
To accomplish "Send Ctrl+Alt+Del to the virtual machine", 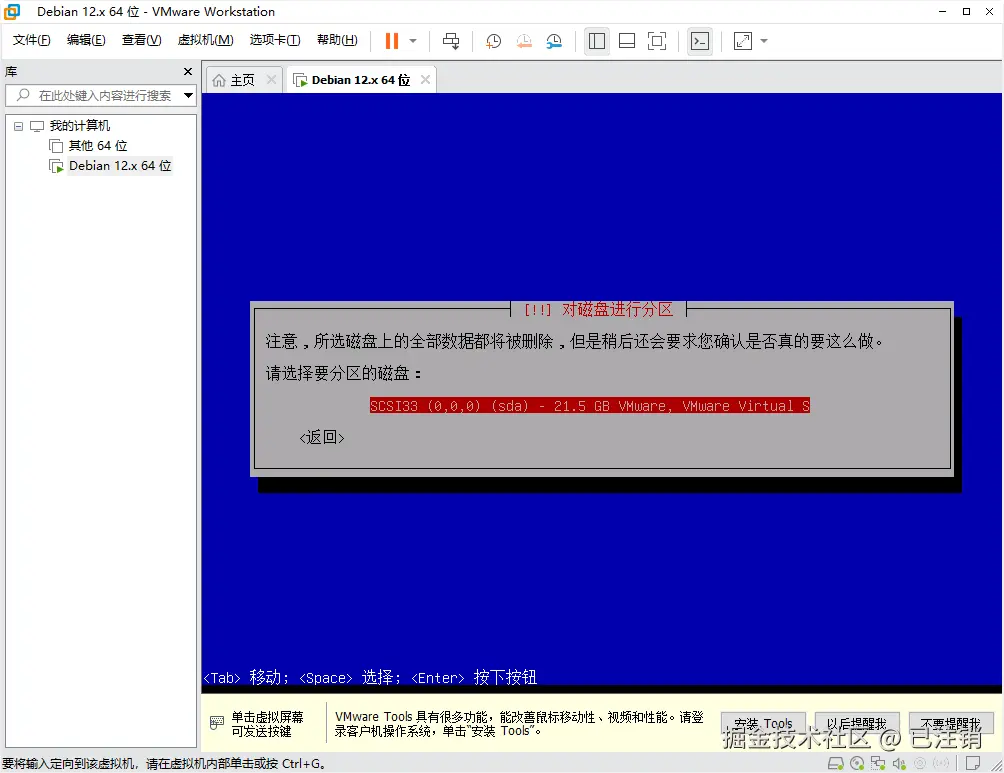I will [x=452, y=41].
